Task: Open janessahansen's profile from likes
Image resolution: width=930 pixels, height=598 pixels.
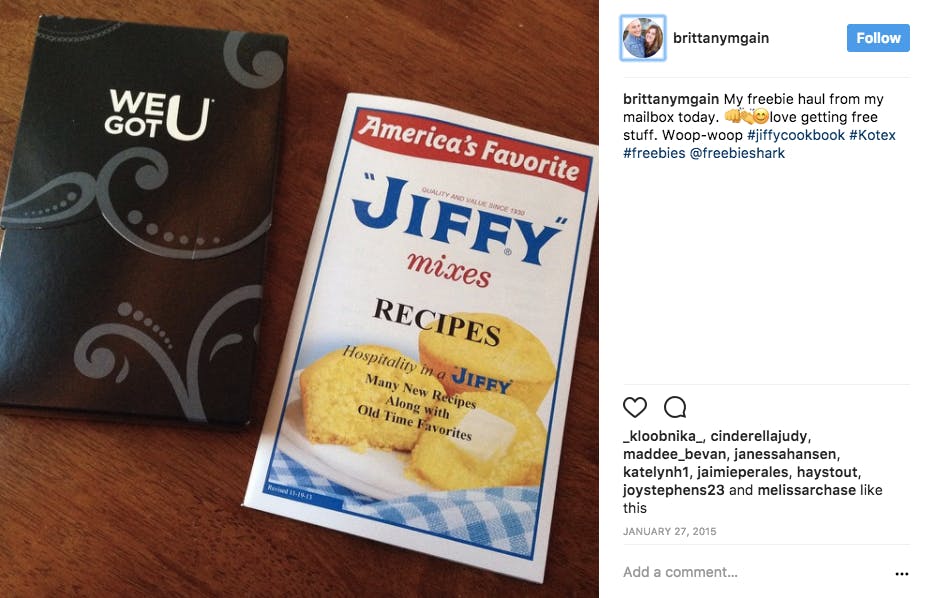Action: click(x=785, y=454)
